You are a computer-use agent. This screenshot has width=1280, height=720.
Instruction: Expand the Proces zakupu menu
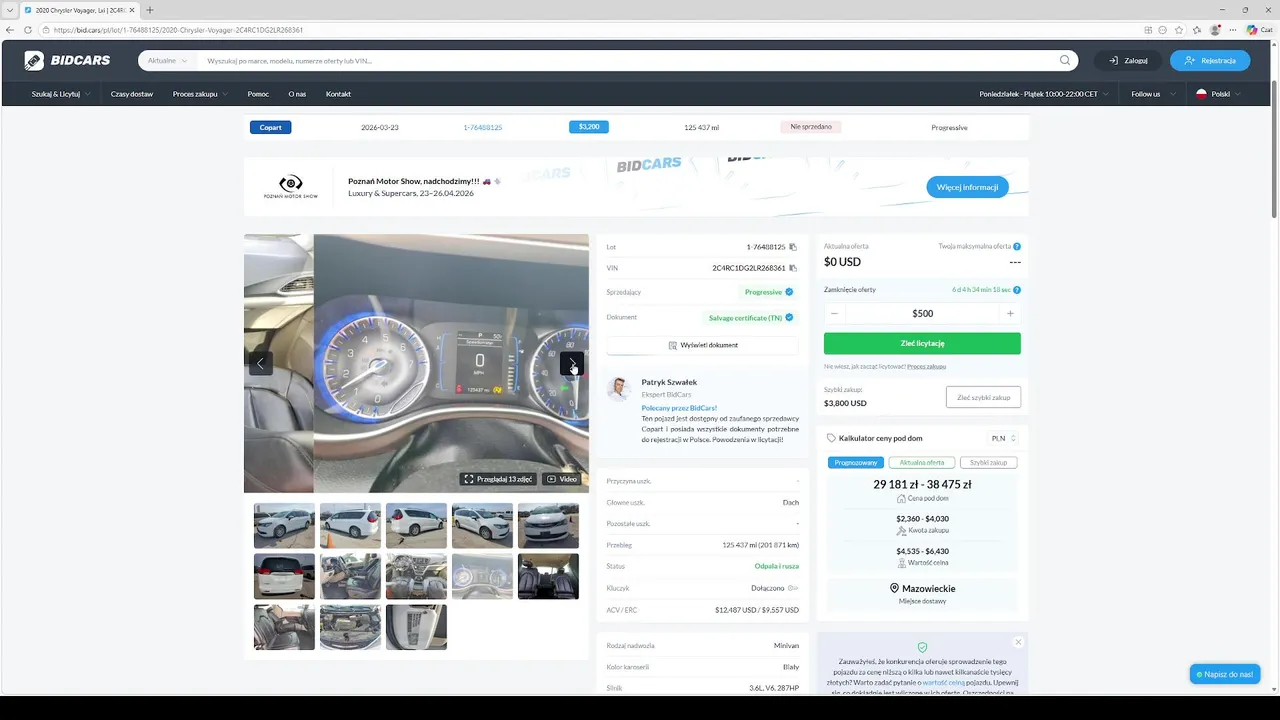coord(200,94)
